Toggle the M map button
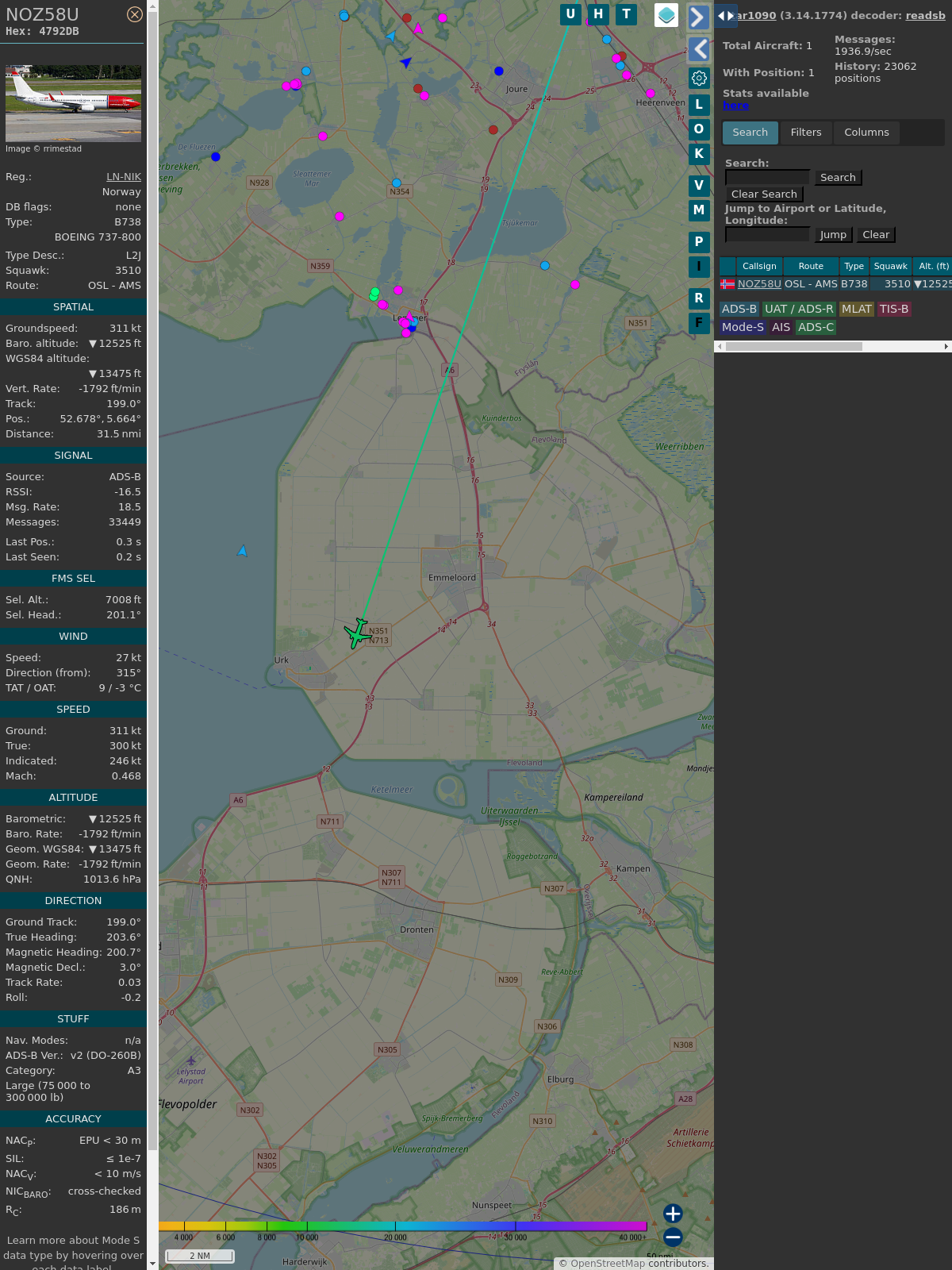This screenshot has width=952, height=1270. coord(699,210)
